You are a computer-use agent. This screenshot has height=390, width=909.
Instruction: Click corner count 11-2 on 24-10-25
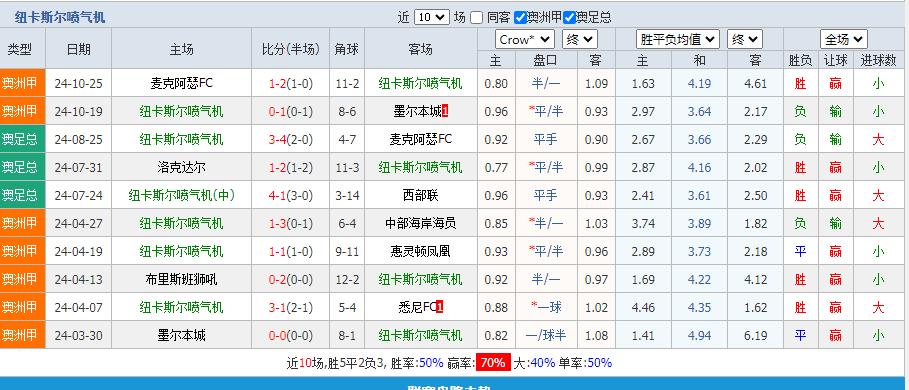(x=347, y=83)
